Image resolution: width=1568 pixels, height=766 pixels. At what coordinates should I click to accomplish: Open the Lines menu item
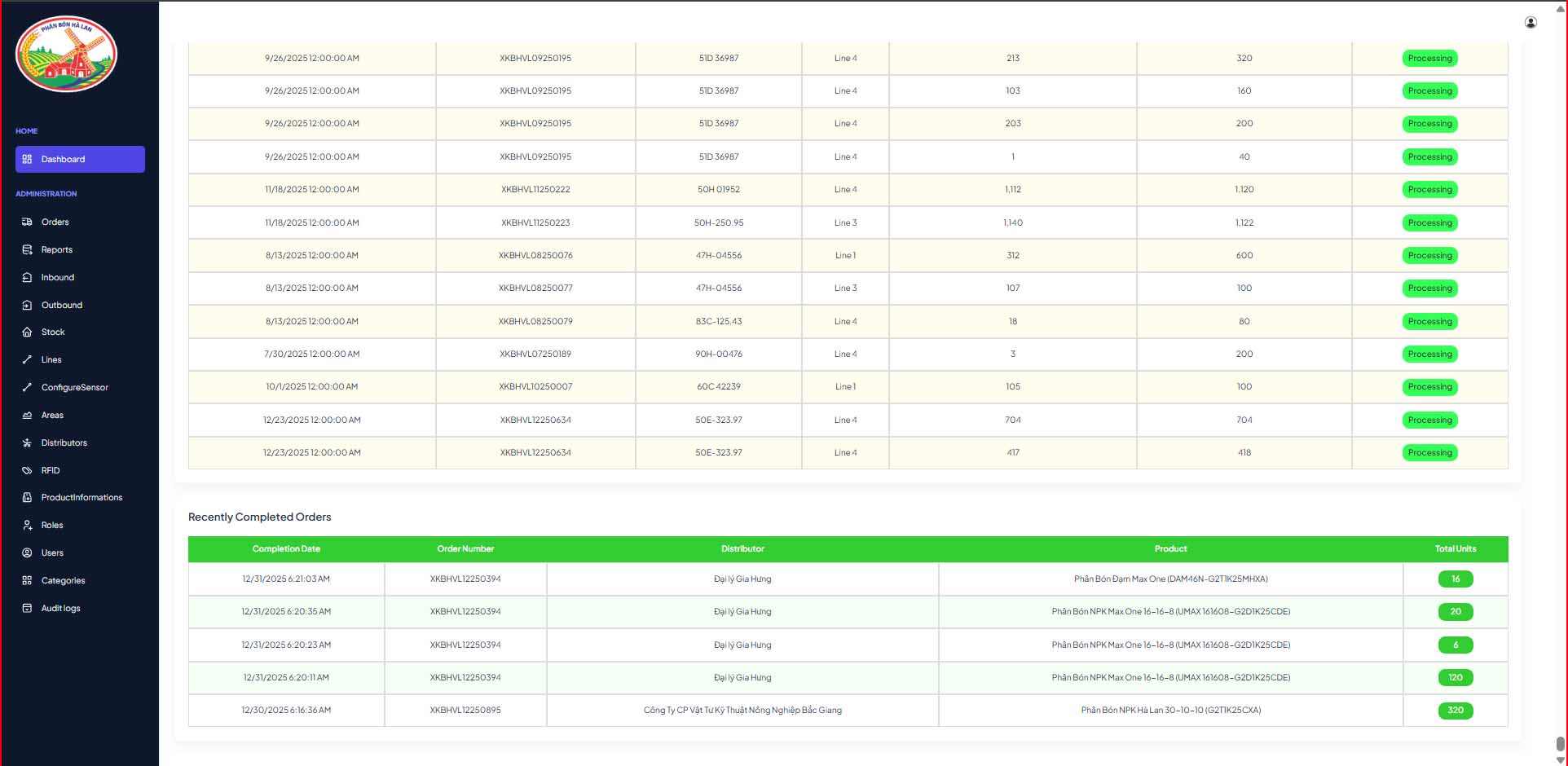coord(51,359)
